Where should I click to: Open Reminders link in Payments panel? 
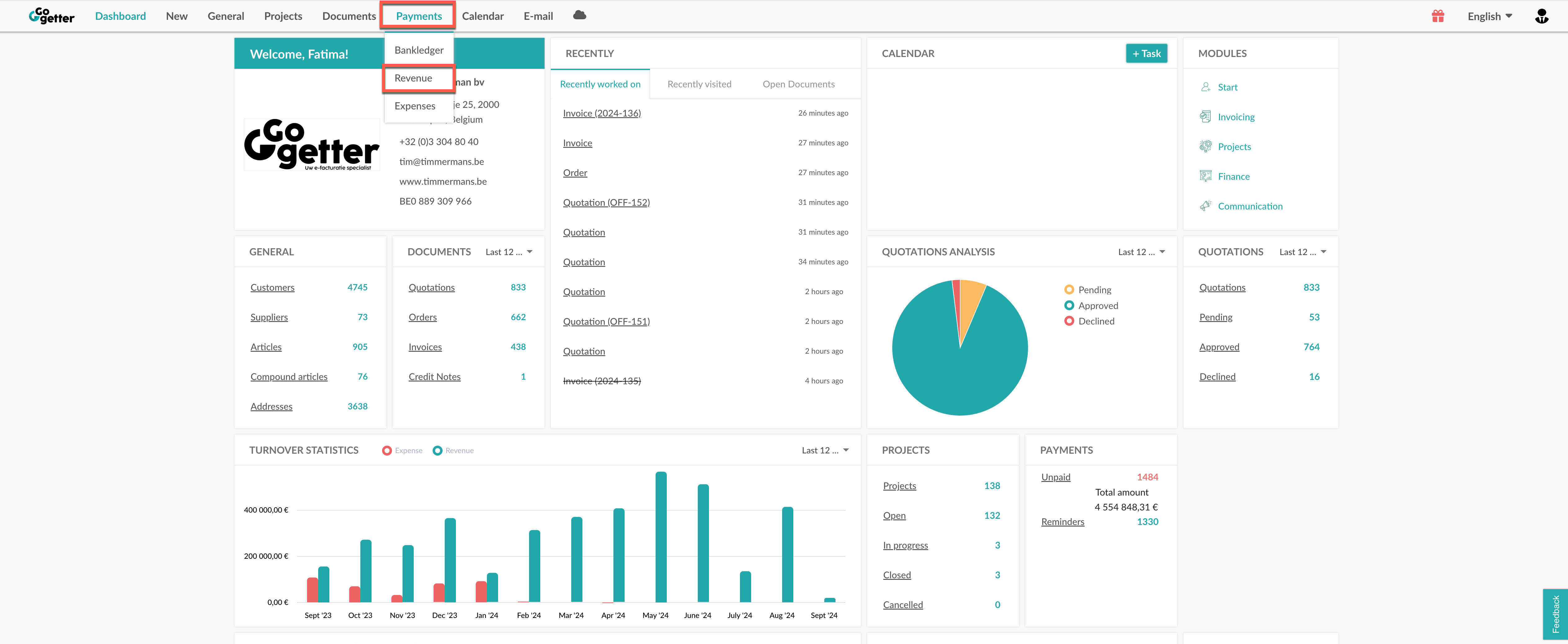coord(1063,522)
